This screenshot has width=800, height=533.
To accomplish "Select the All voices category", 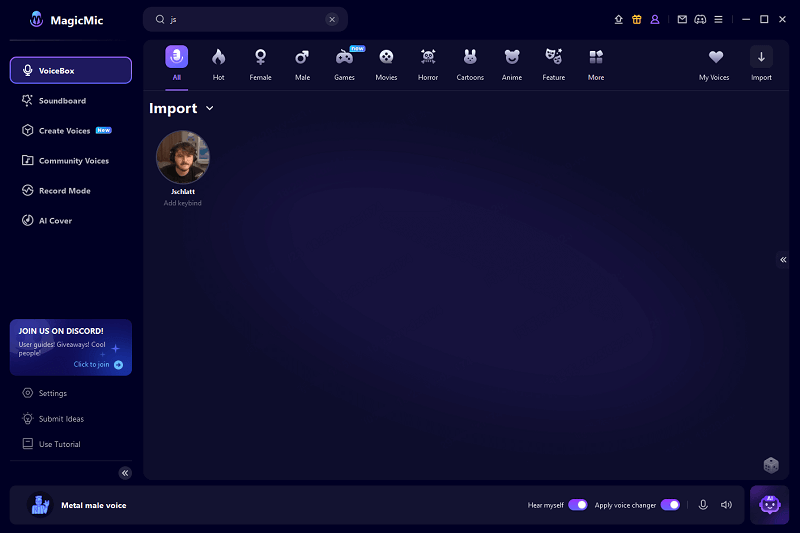I will pyautogui.click(x=177, y=64).
